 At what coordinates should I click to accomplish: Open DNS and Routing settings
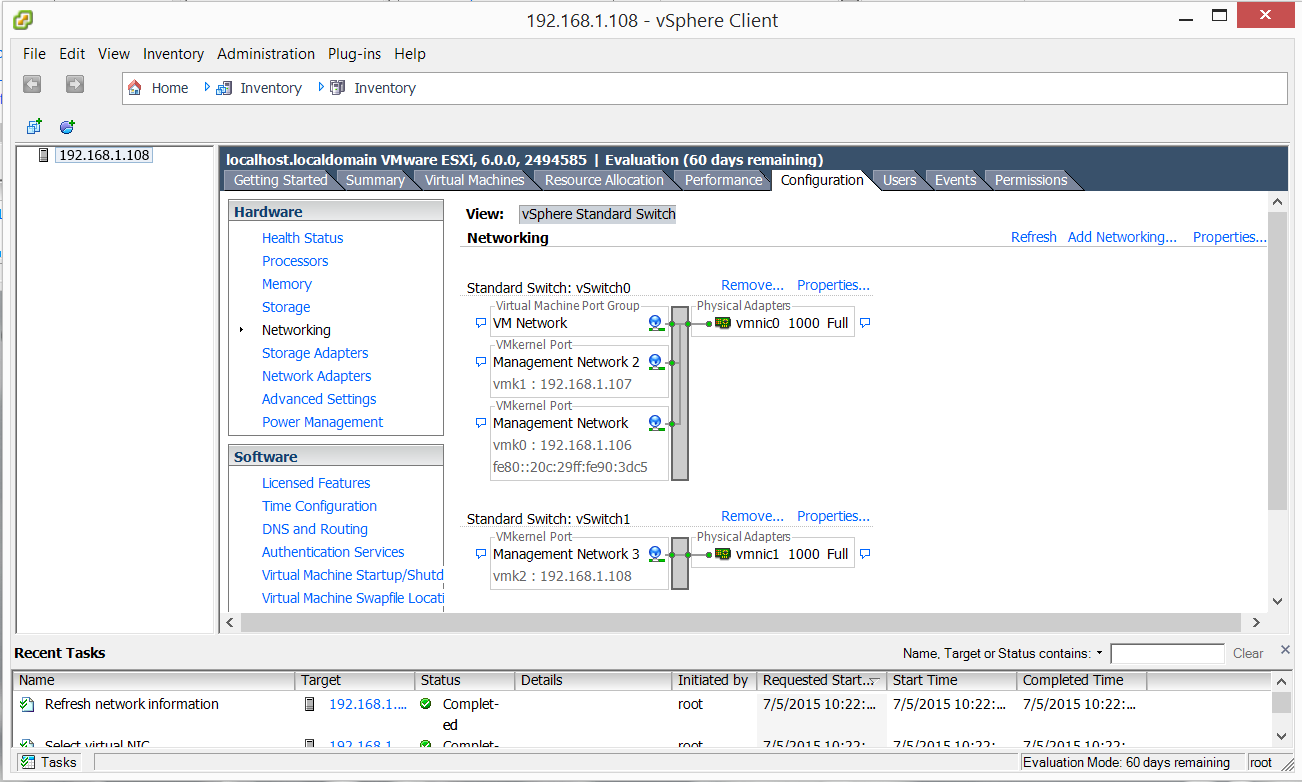coord(315,529)
